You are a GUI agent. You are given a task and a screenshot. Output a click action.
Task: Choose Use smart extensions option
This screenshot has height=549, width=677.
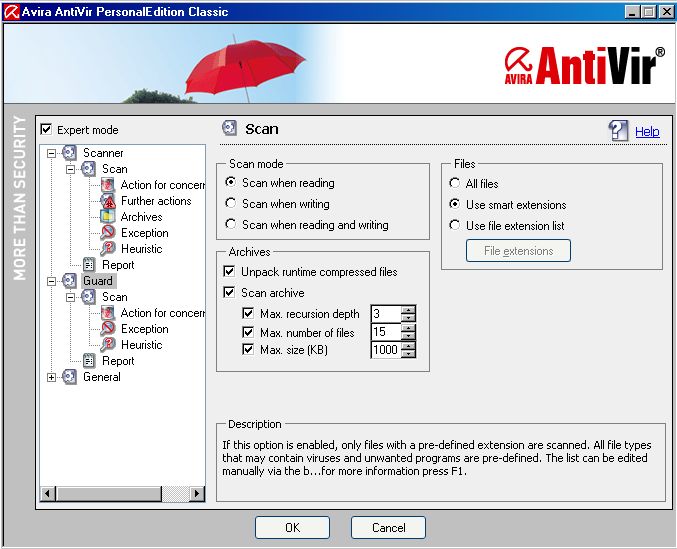[x=454, y=204]
